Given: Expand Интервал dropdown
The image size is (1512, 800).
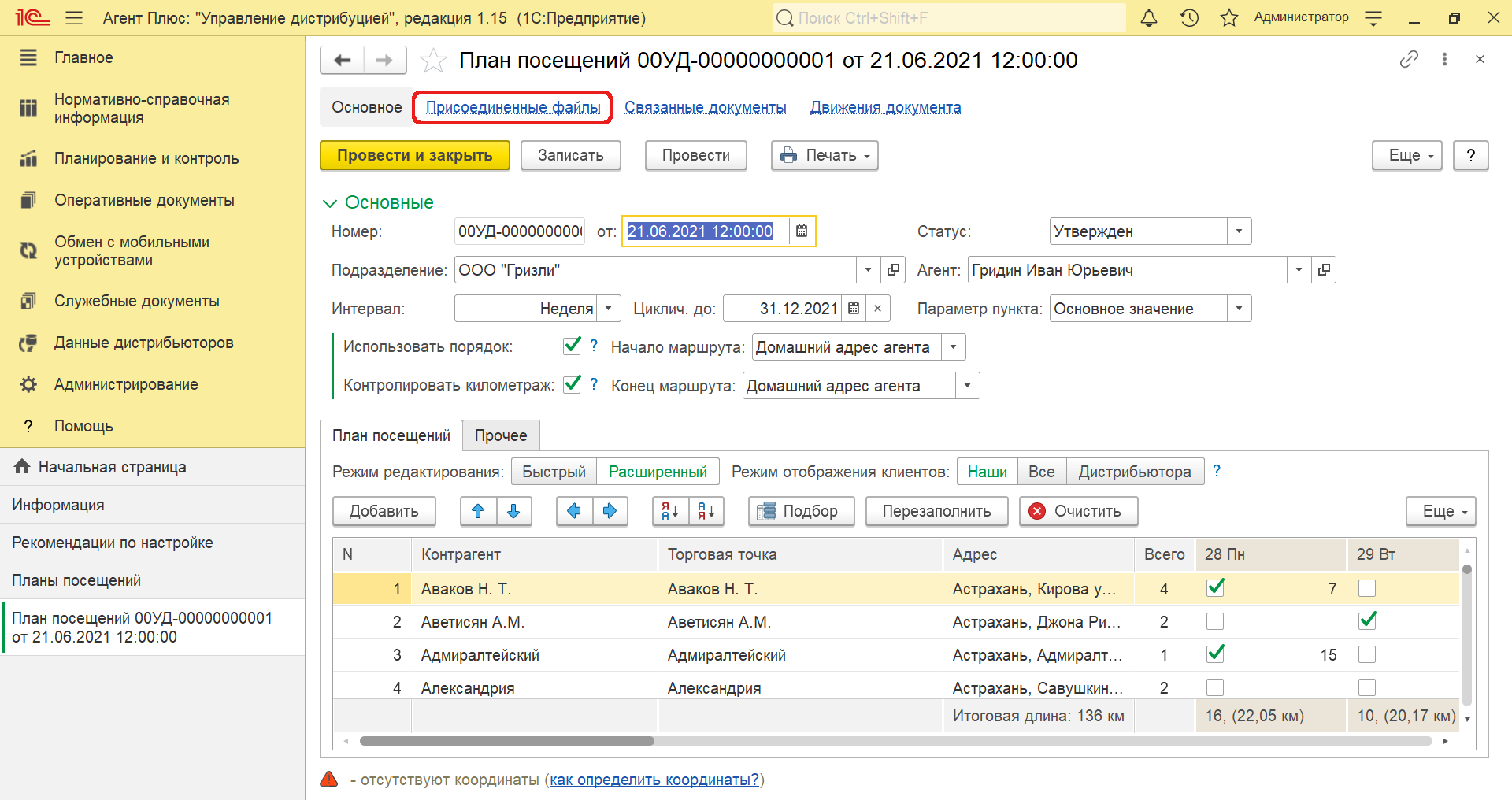Looking at the screenshot, I should tap(608, 309).
